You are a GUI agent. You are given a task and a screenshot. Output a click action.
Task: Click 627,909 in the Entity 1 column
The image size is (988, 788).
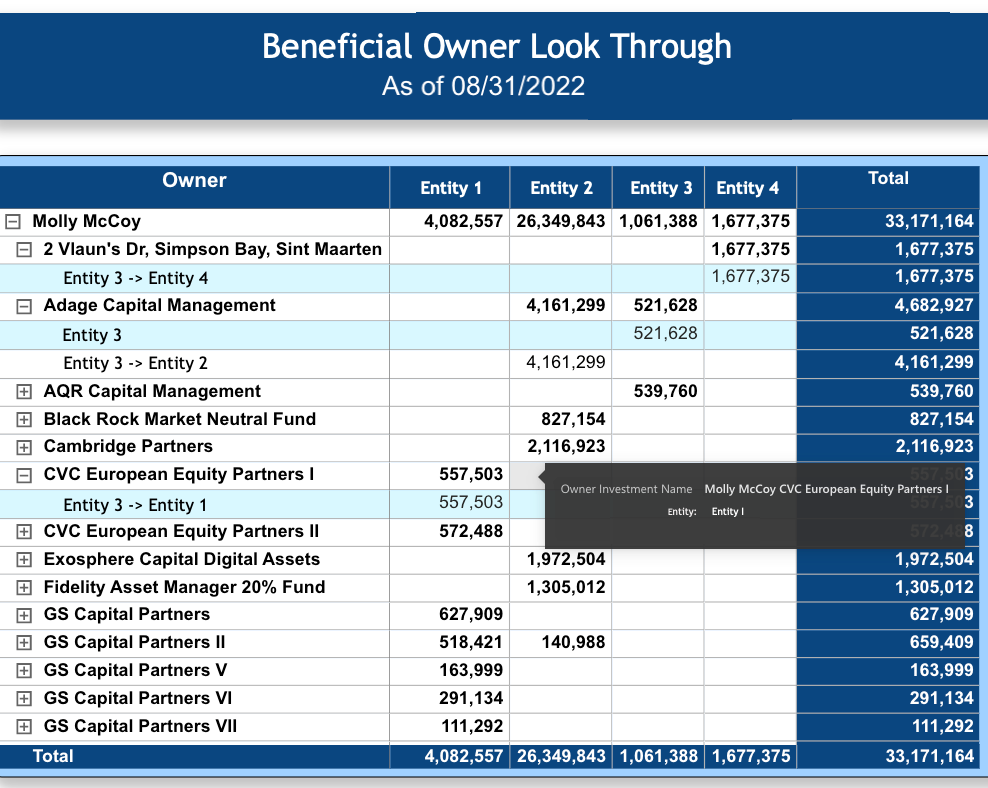(471, 614)
